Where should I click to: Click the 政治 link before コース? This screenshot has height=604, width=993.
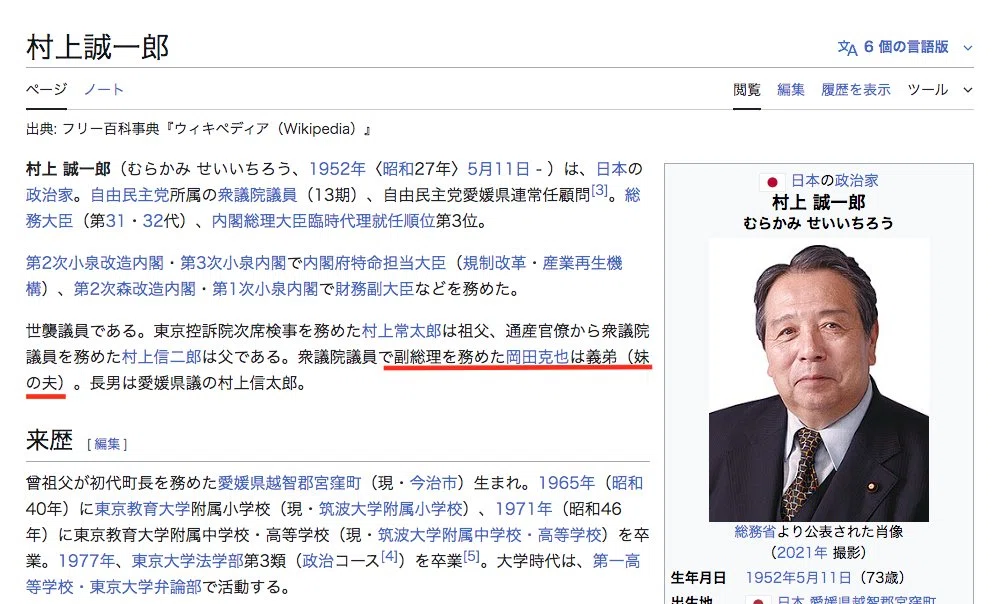(318, 561)
